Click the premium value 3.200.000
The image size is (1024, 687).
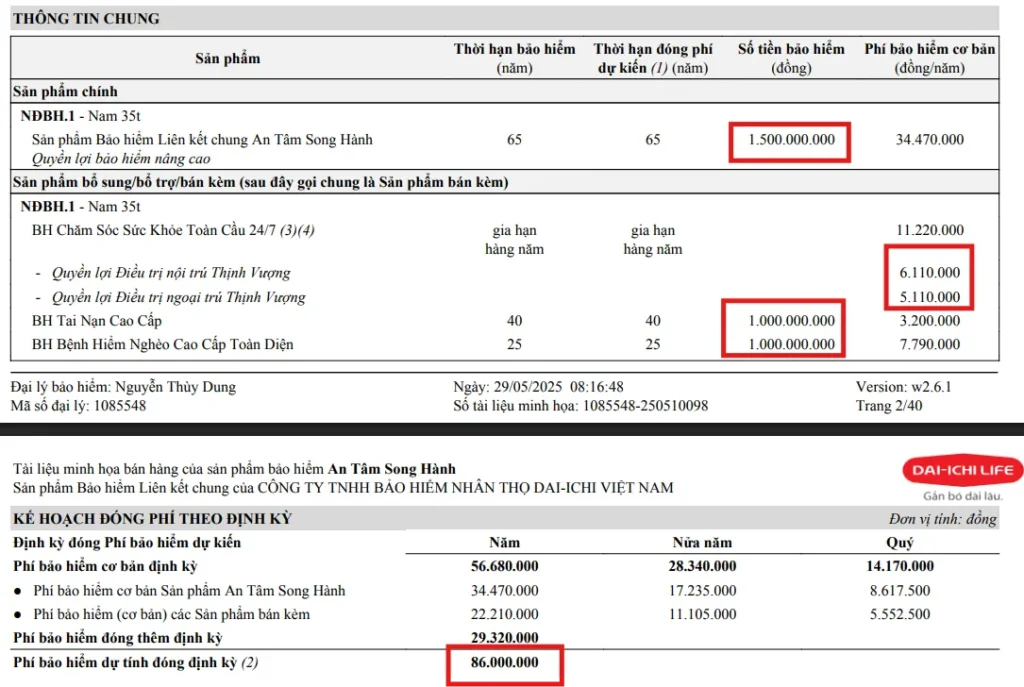click(x=929, y=321)
